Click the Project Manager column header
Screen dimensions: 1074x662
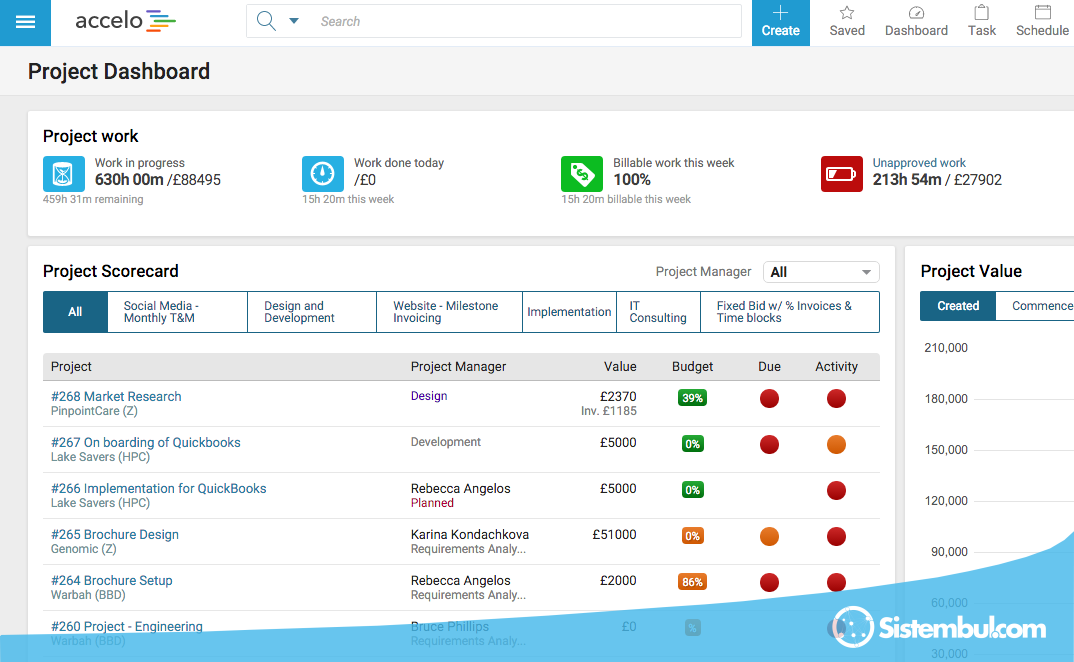point(458,367)
